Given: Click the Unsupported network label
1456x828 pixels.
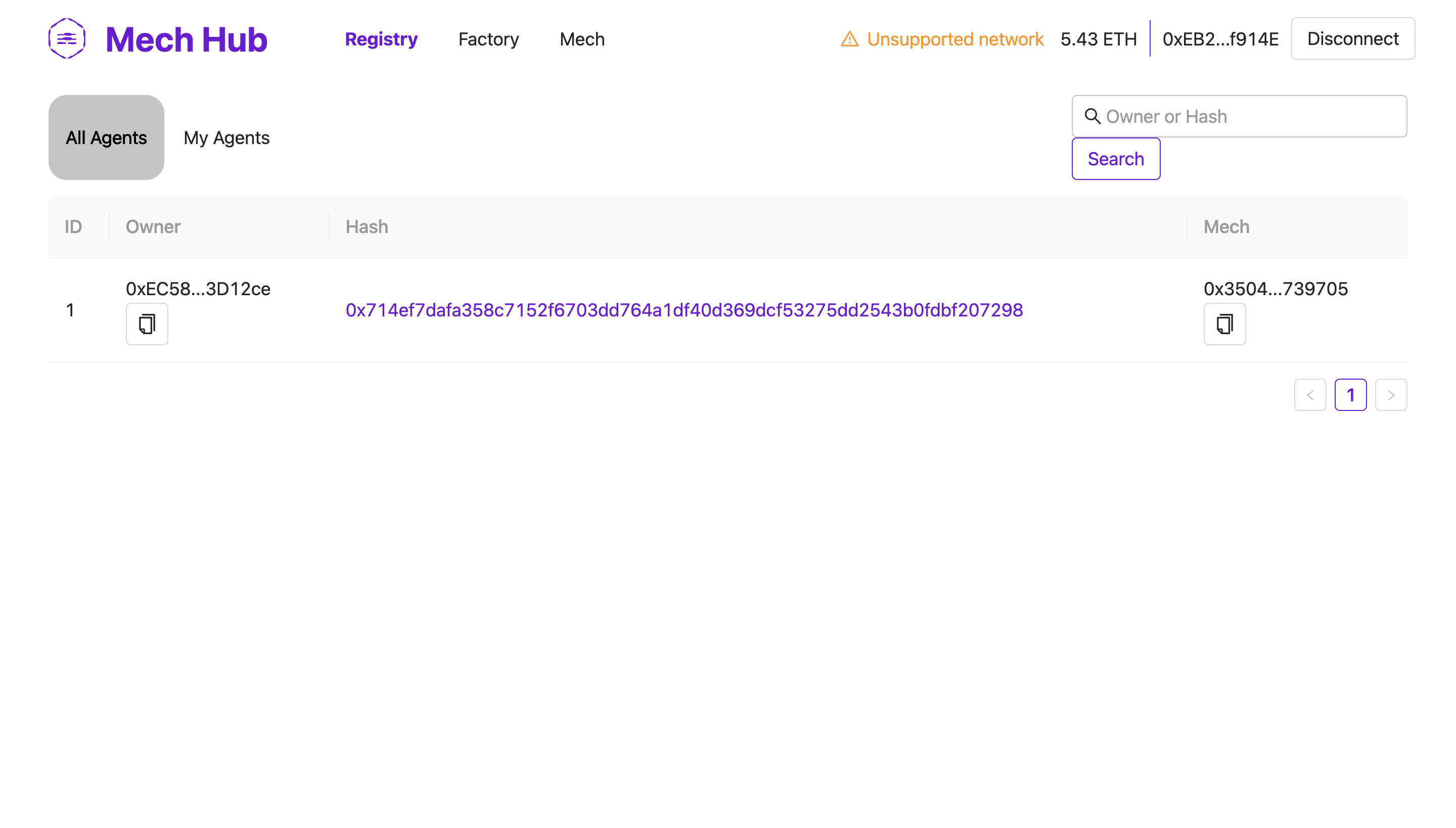Looking at the screenshot, I should click(955, 38).
